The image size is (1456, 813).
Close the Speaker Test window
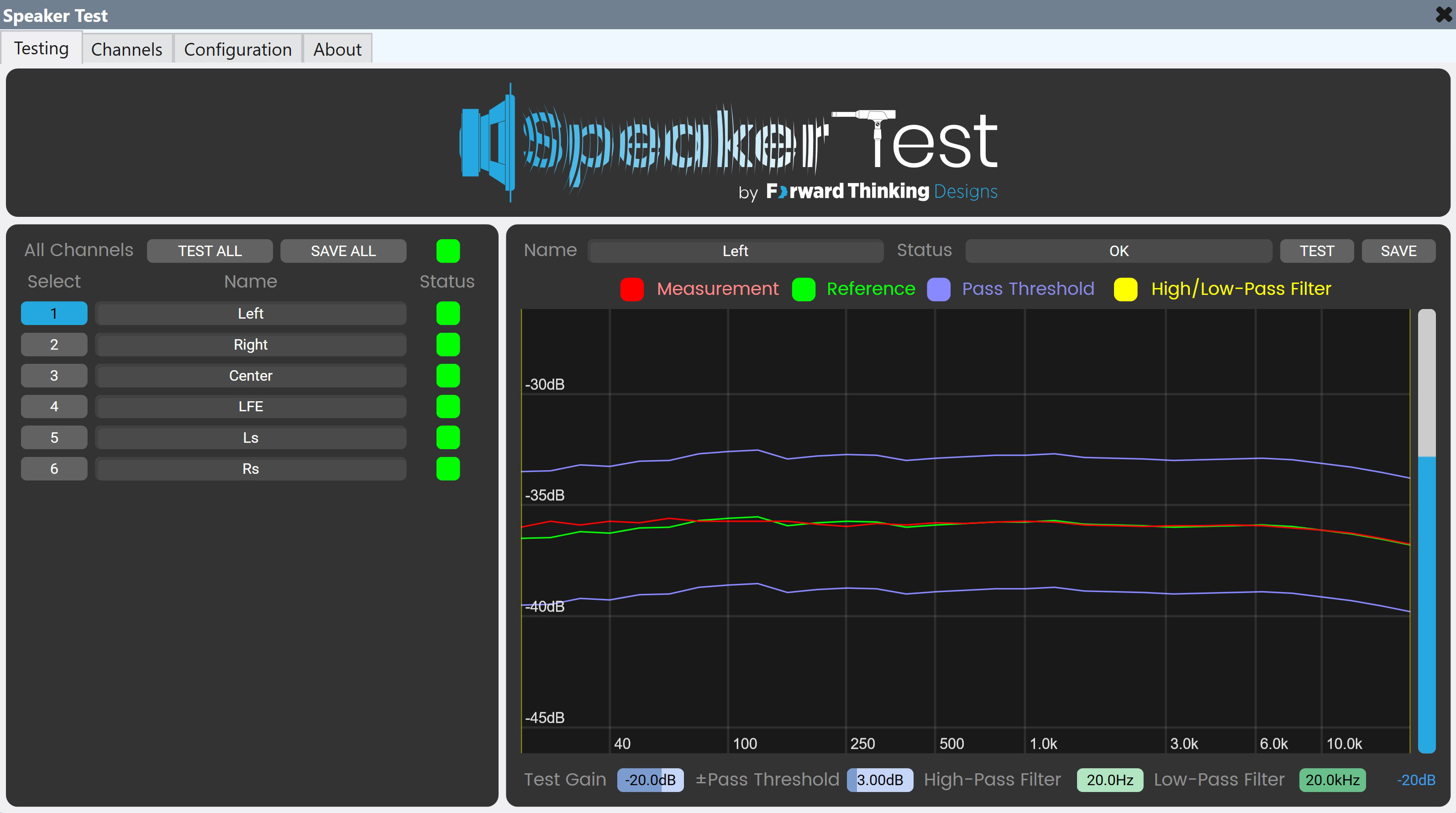tap(1443, 14)
